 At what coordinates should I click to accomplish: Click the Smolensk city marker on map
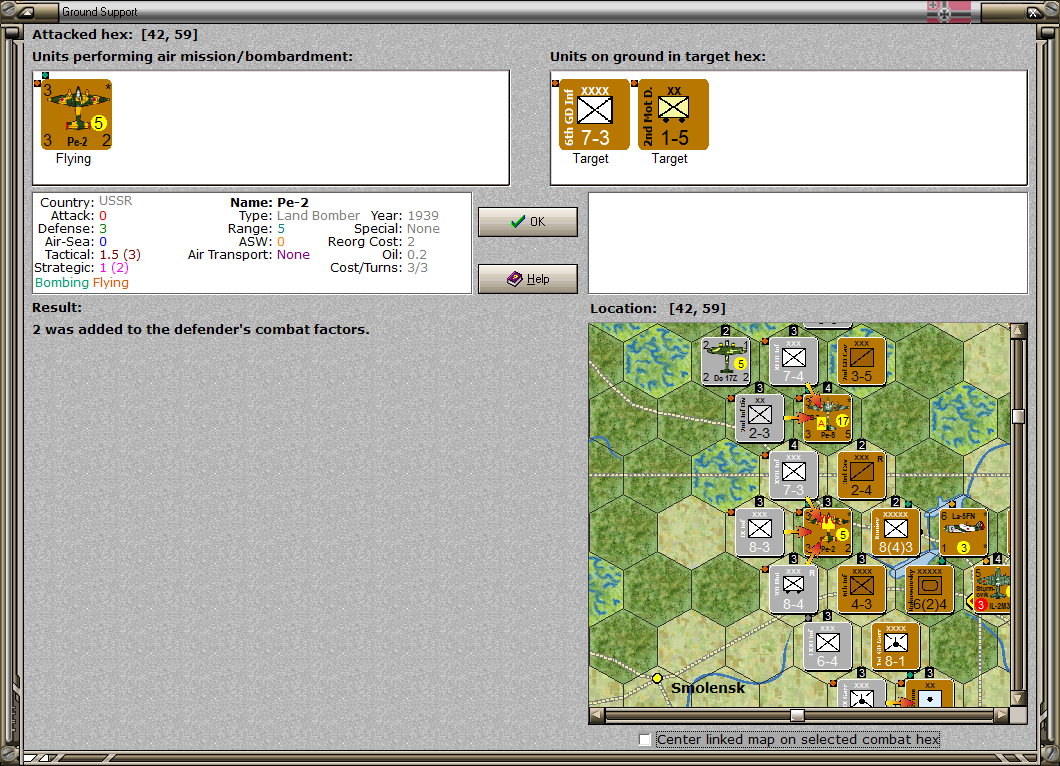click(657, 678)
